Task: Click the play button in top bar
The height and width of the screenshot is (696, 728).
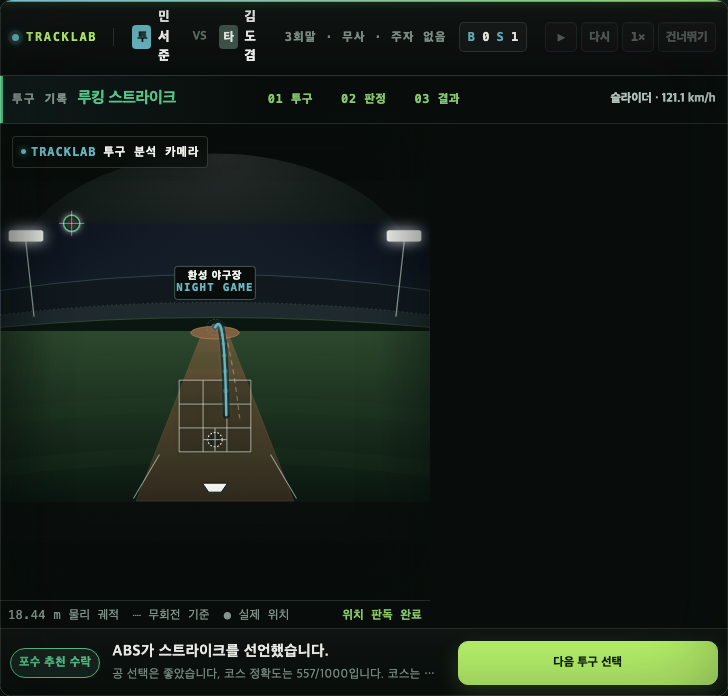Action: pyautogui.click(x=560, y=37)
